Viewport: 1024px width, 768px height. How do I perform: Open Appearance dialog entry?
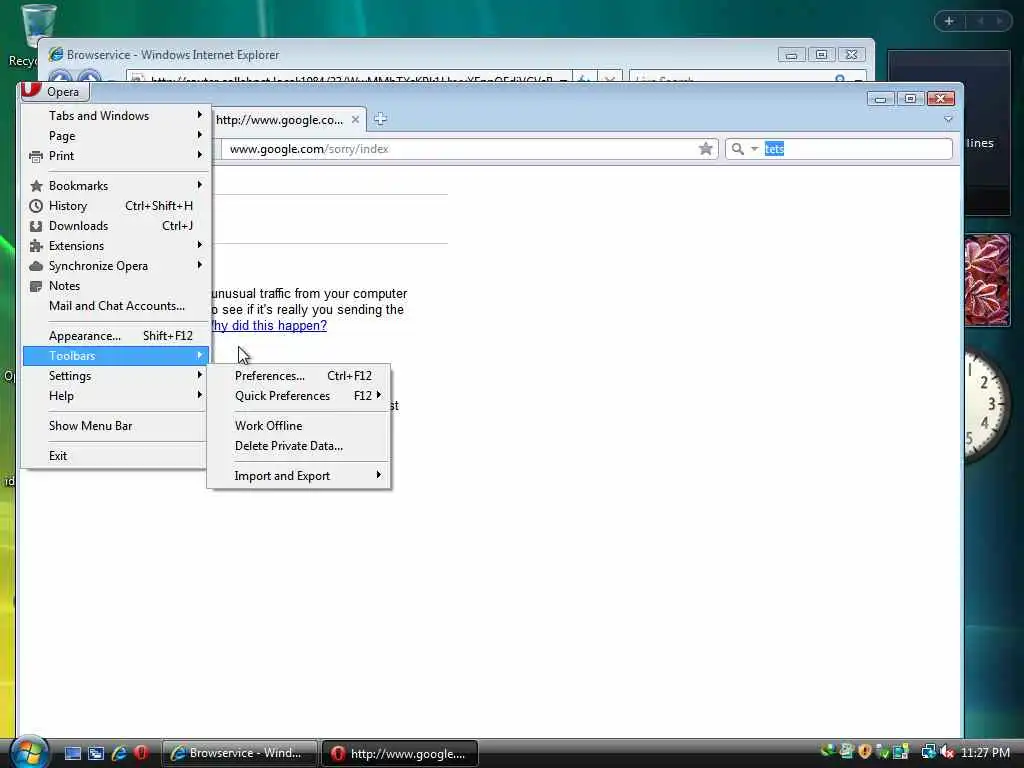[116, 336]
